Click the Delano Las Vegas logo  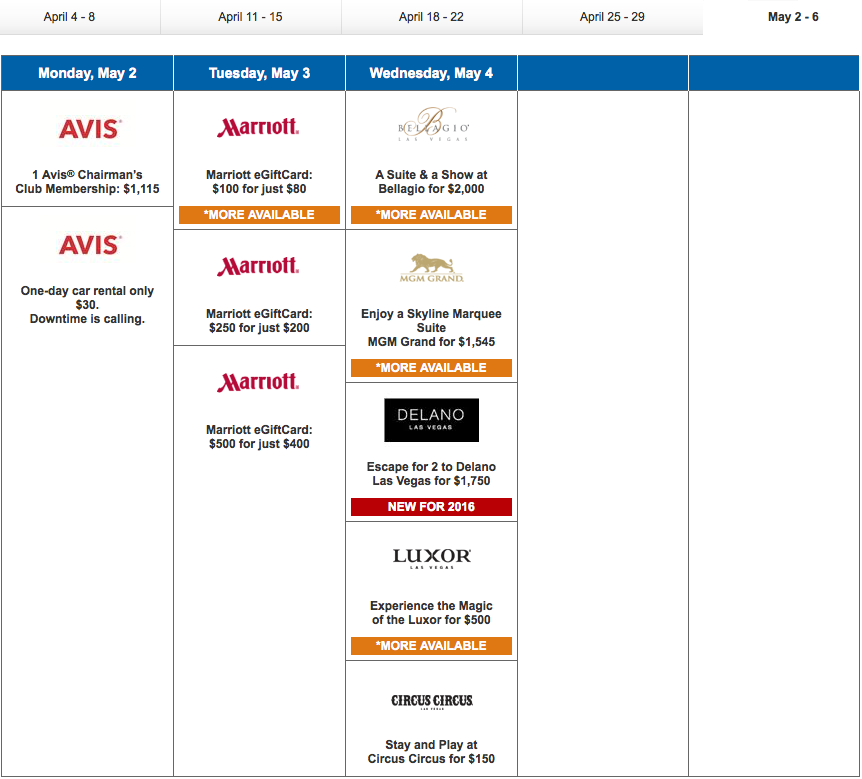(x=432, y=420)
